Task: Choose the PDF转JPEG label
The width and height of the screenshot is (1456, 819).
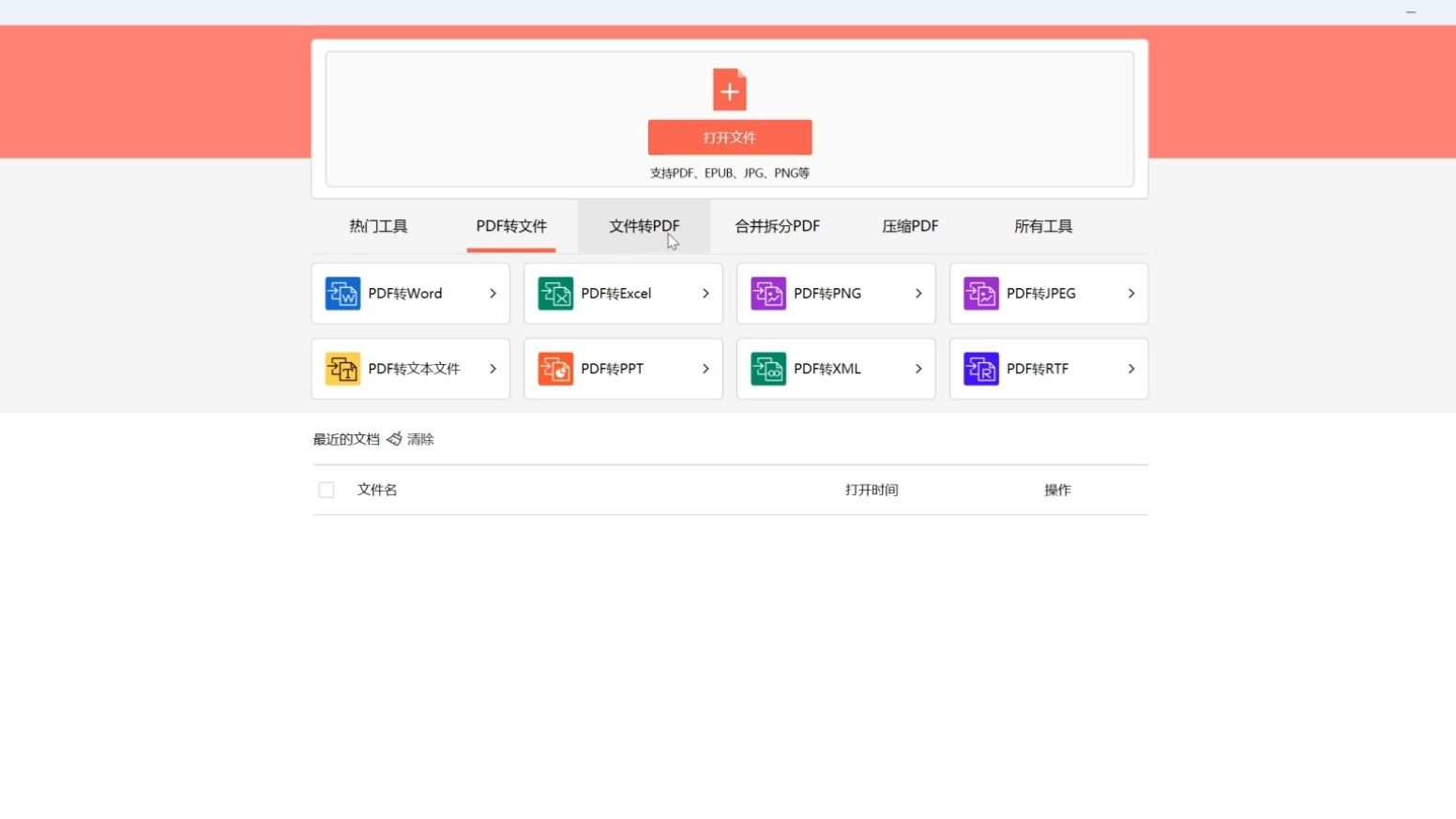Action: coord(1041,294)
